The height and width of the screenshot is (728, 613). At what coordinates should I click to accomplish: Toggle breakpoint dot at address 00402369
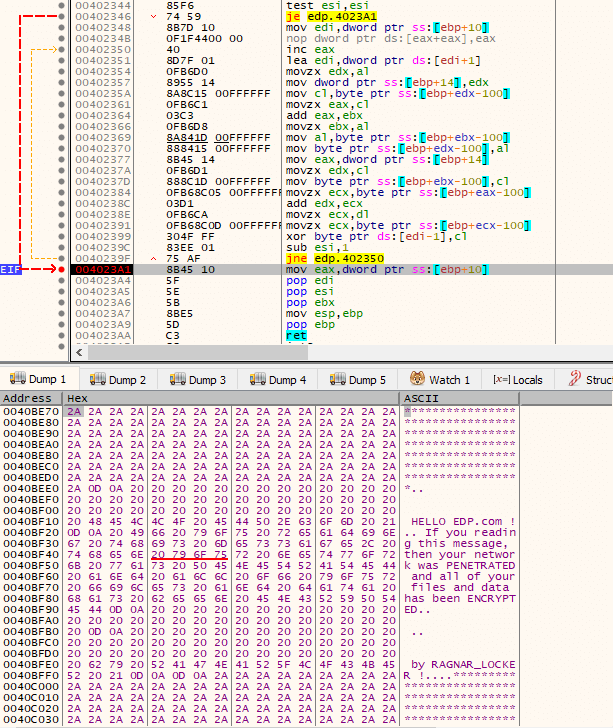tap(61, 137)
